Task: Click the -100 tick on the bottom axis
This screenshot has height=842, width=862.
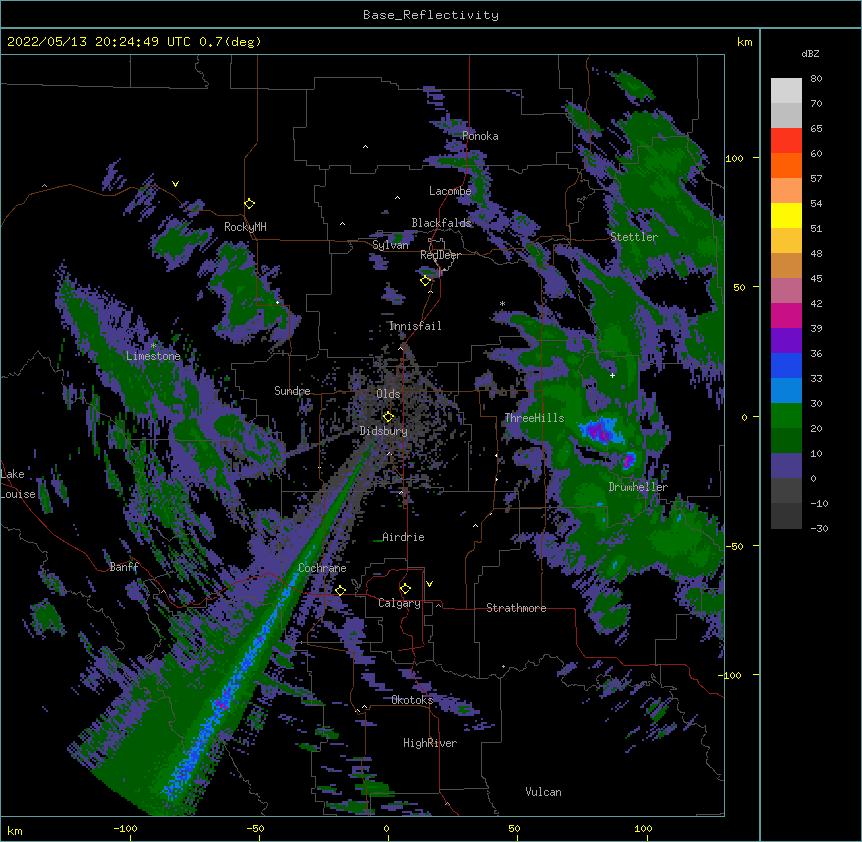Action: (125, 828)
